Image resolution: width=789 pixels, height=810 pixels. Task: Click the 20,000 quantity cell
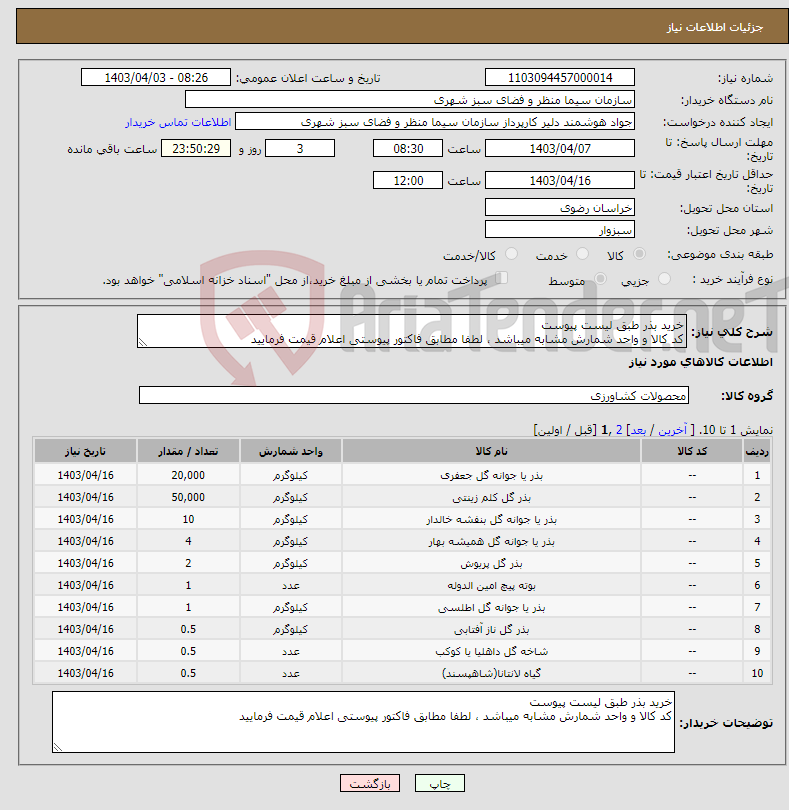(188, 475)
